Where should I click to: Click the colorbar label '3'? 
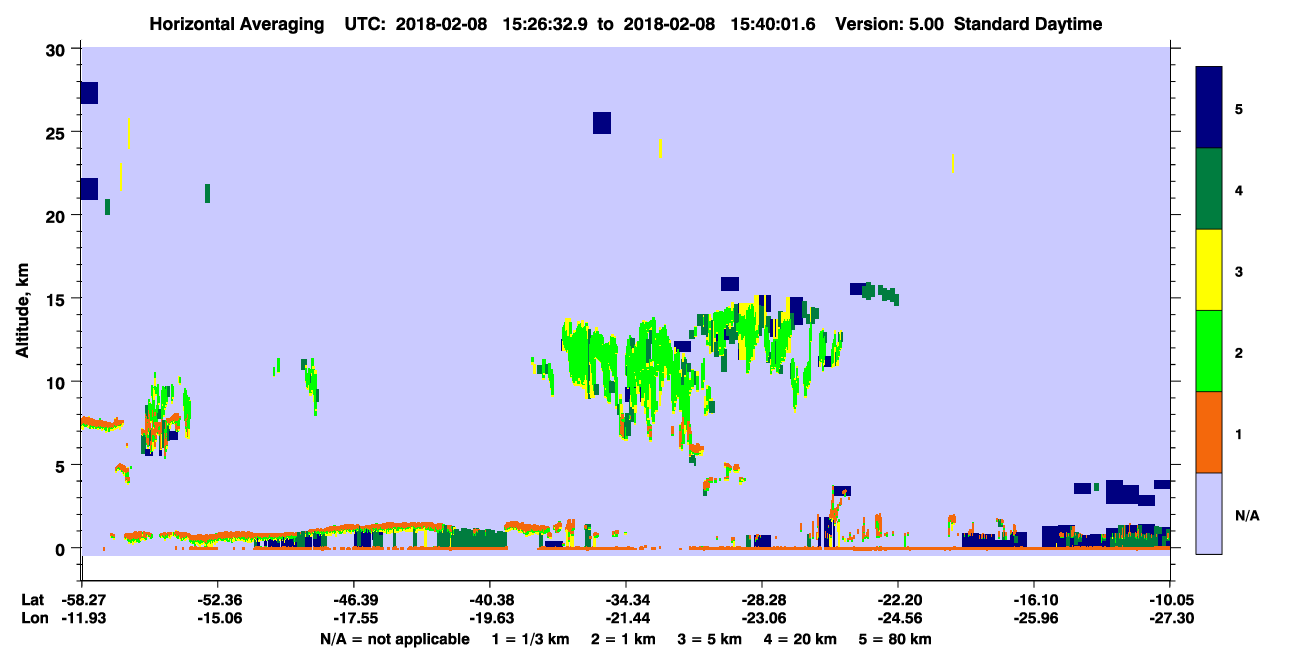(1239, 271)
